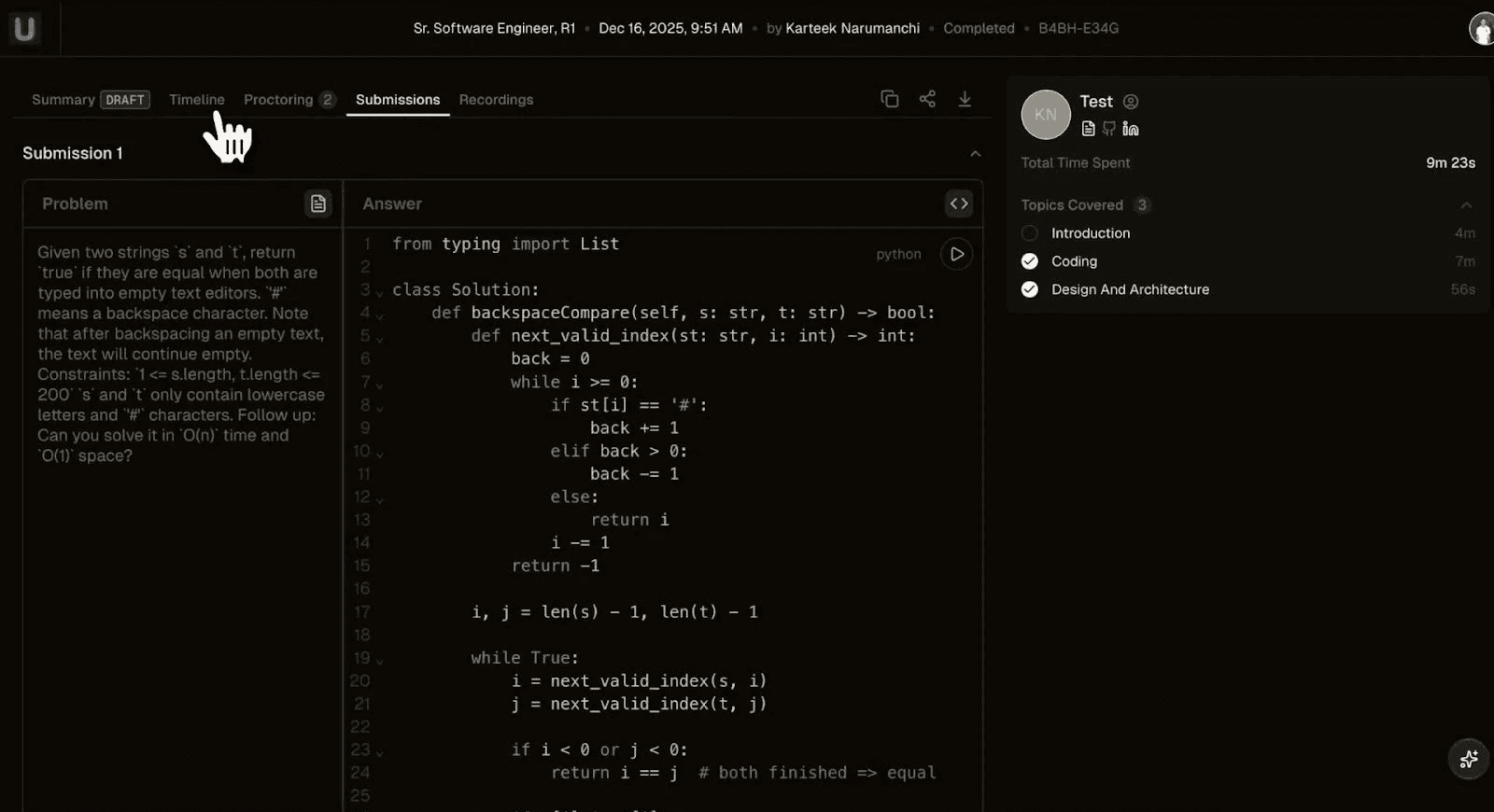Click the python language label
1494x812 pixels.
tap(898, 254)
